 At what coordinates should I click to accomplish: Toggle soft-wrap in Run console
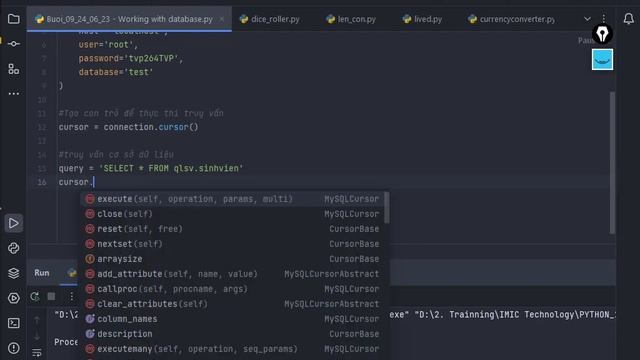(x=37, y=352)
